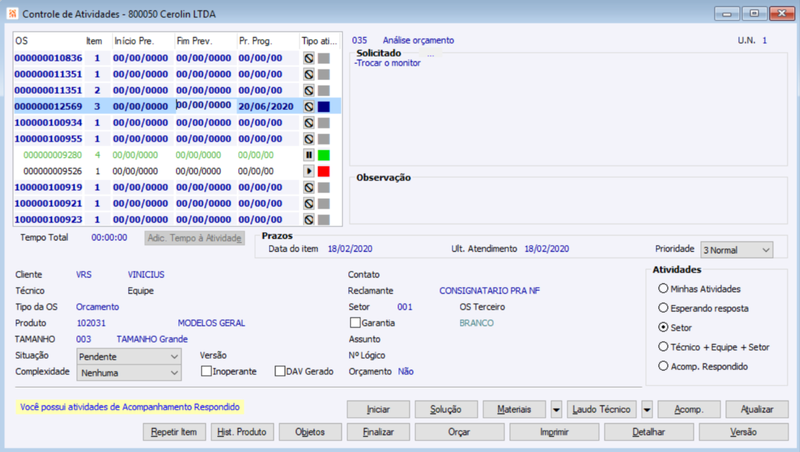Screen dimensions: 800x452
Task: Select the OS 100000100955 row
Action: click(177, 139)
